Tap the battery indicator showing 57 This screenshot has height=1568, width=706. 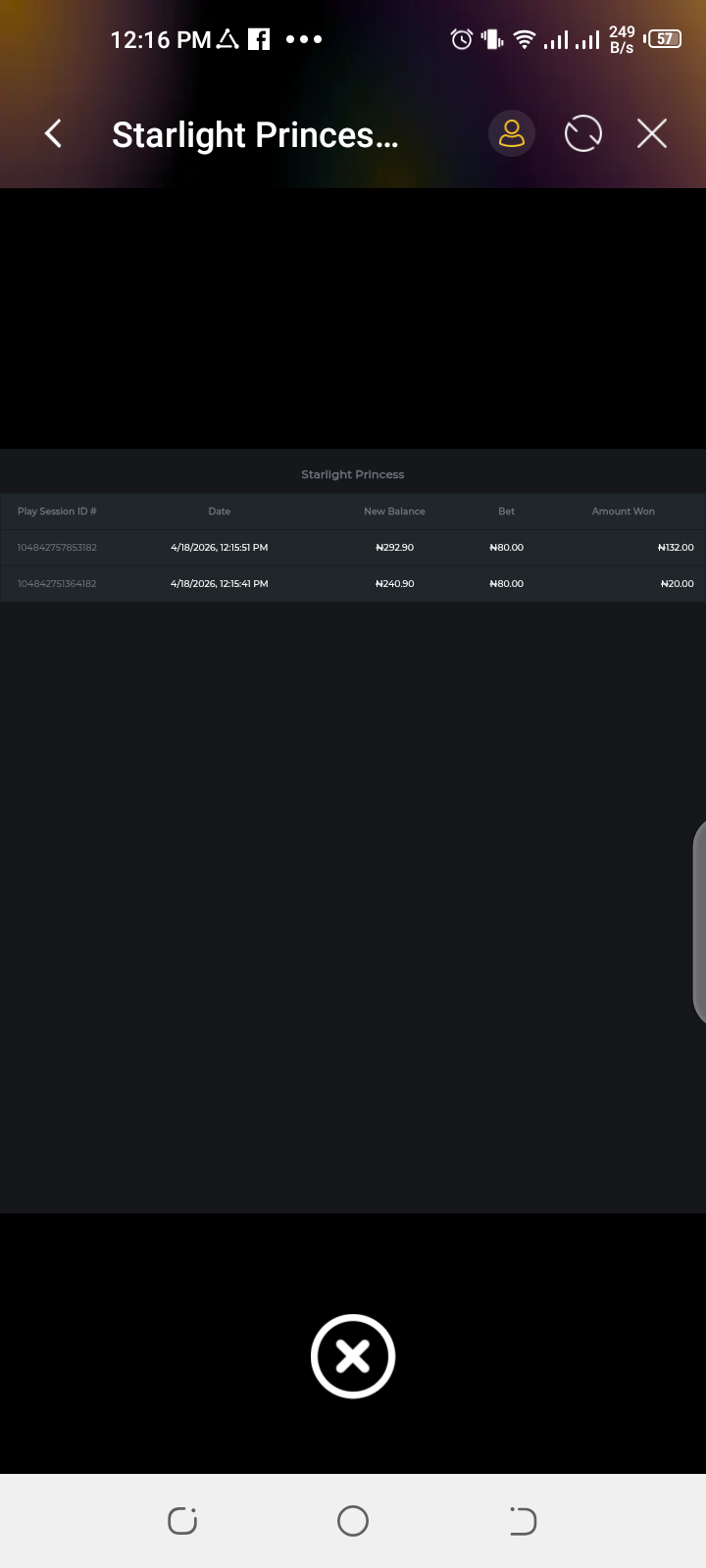[663, 39]
